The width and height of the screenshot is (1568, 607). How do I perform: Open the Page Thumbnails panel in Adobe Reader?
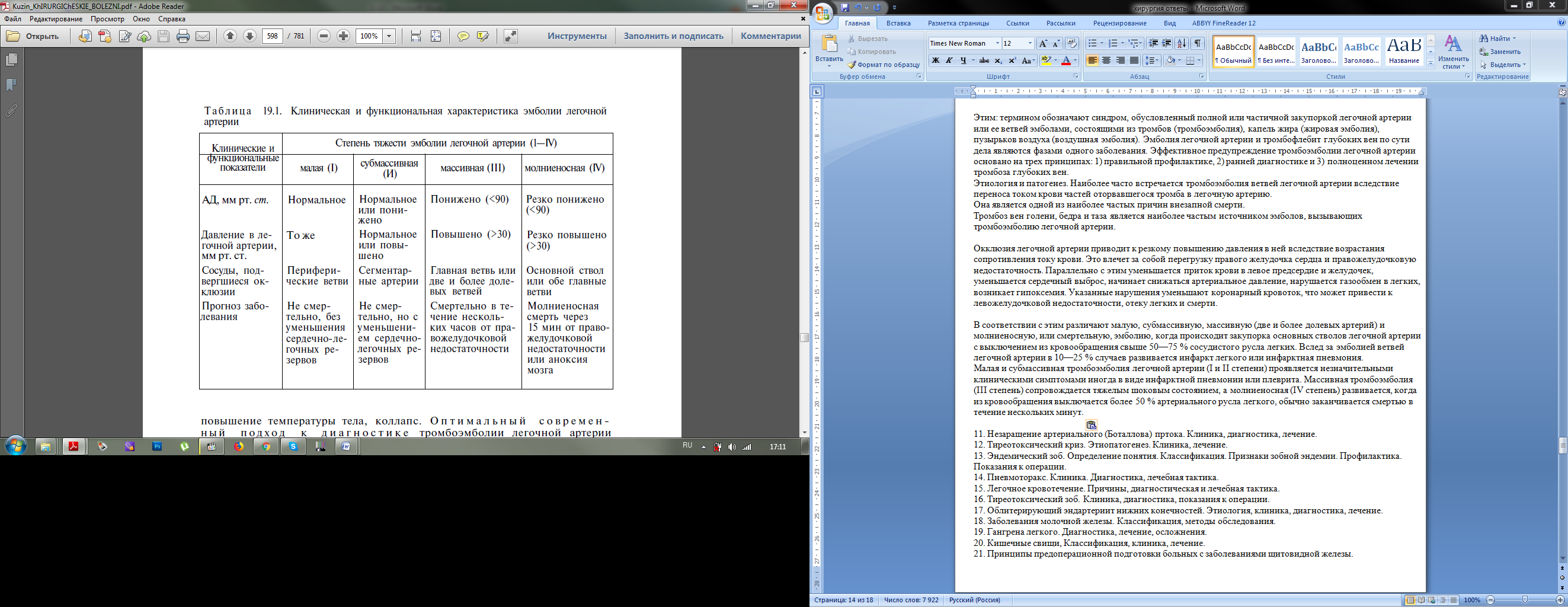11,60
